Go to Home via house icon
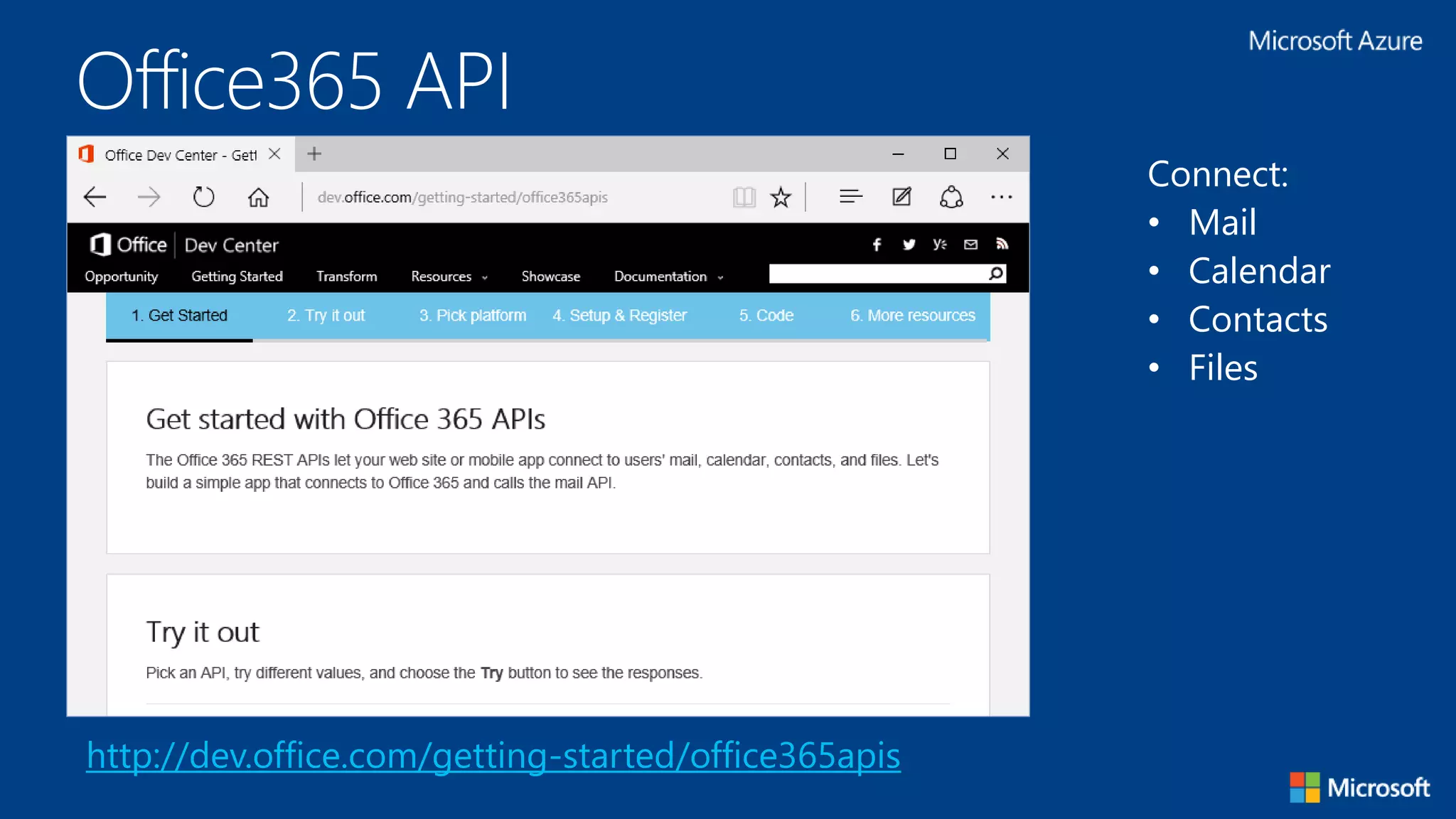 [258, 197]
